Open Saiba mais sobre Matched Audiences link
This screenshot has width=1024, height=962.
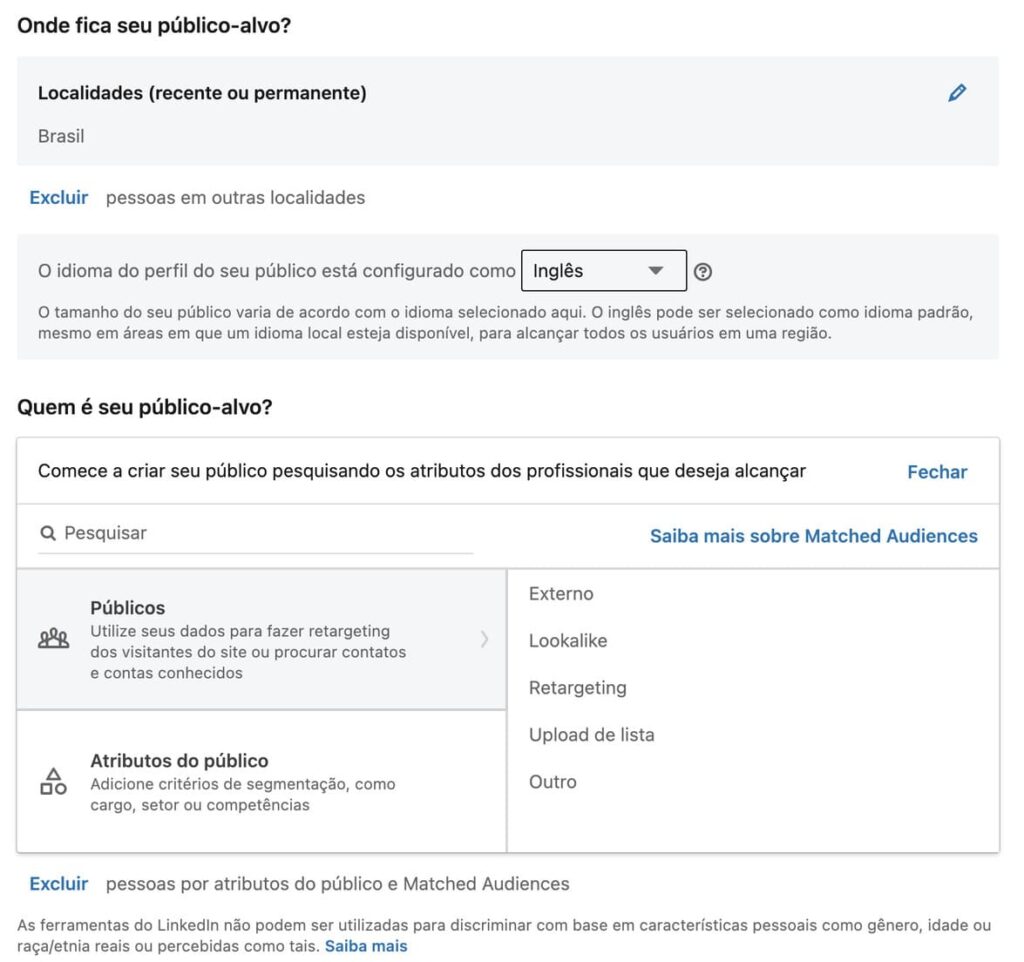point(814,536)
